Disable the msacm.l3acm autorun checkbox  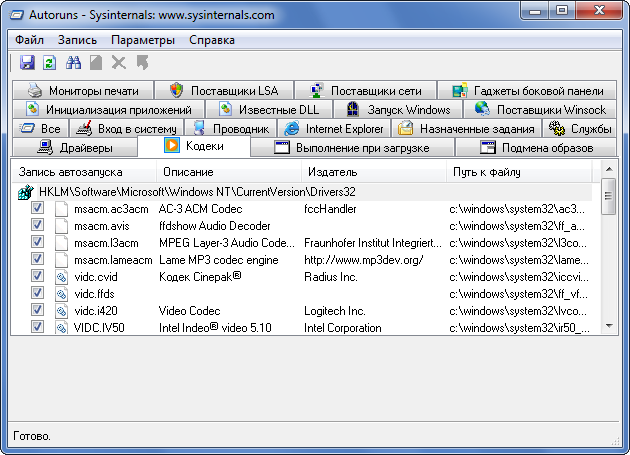point(37,242)
